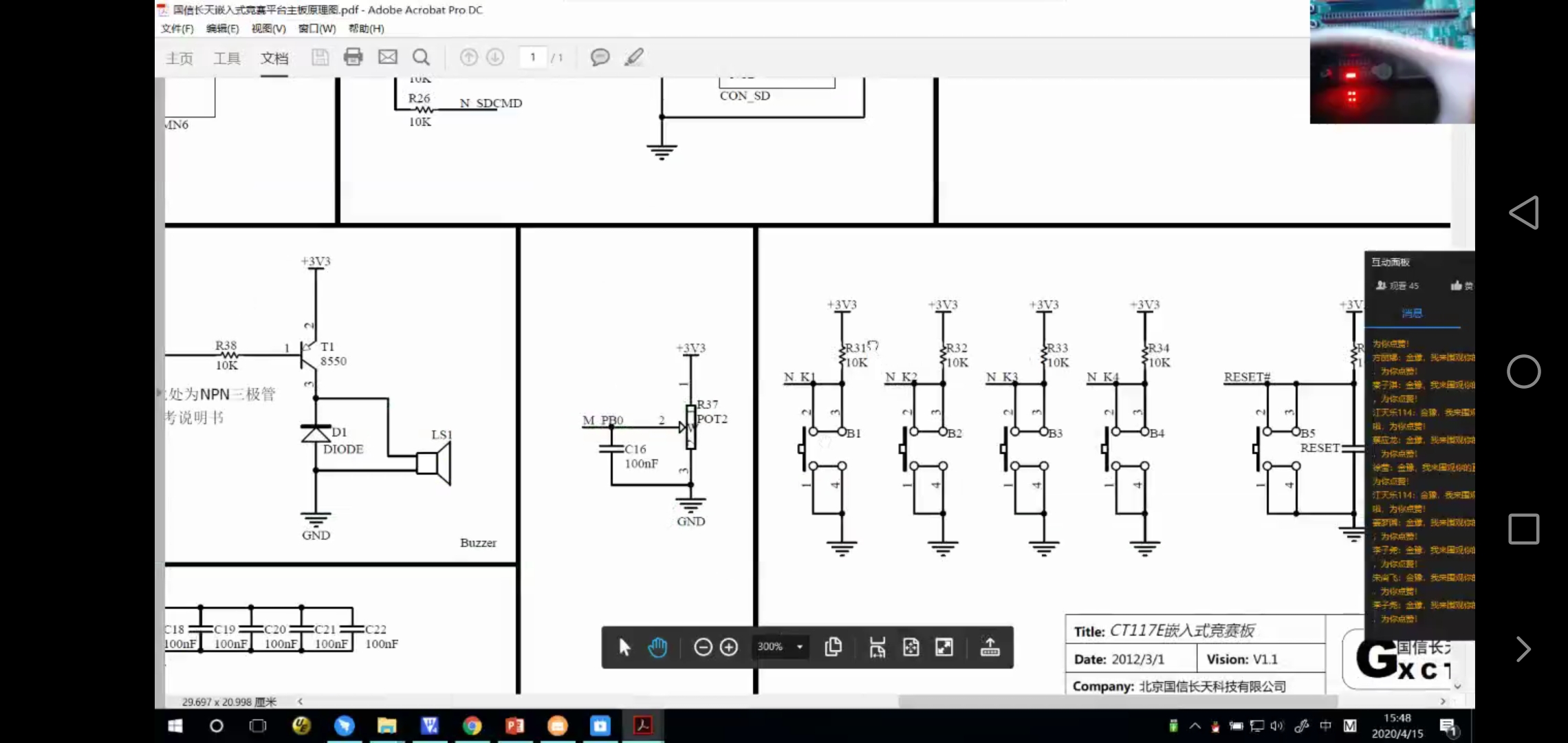Dock floating toolbar with upload-arrow icon
The image size is (1568, 743).
[x=990, y=647]
